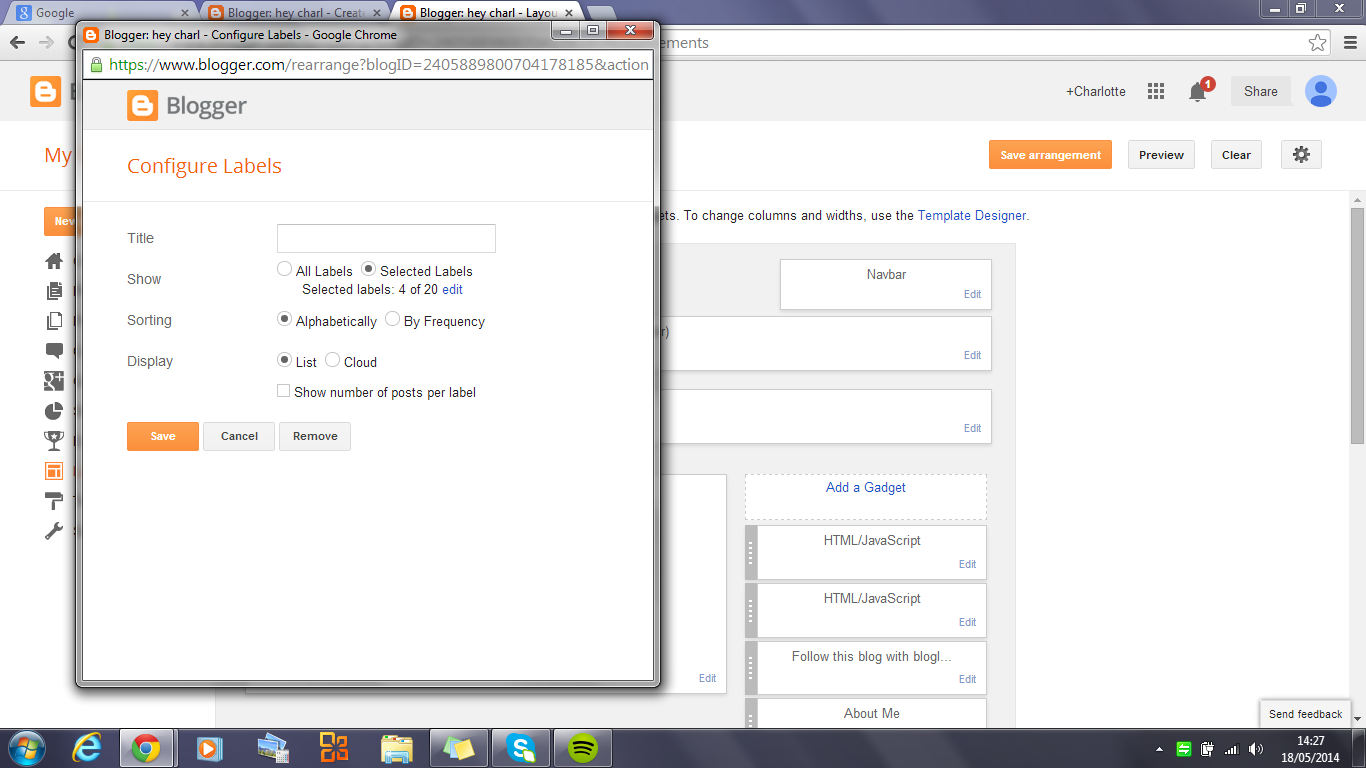Open Comments speech bubble icon in sidebar

[x=54, y=351]
